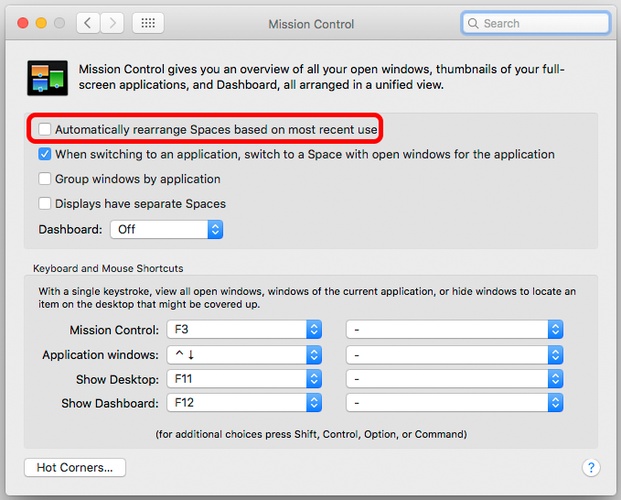Open Application windows keyboard shortcut dropdown
This screenshot has width=621, height=500.
(244, 355)
